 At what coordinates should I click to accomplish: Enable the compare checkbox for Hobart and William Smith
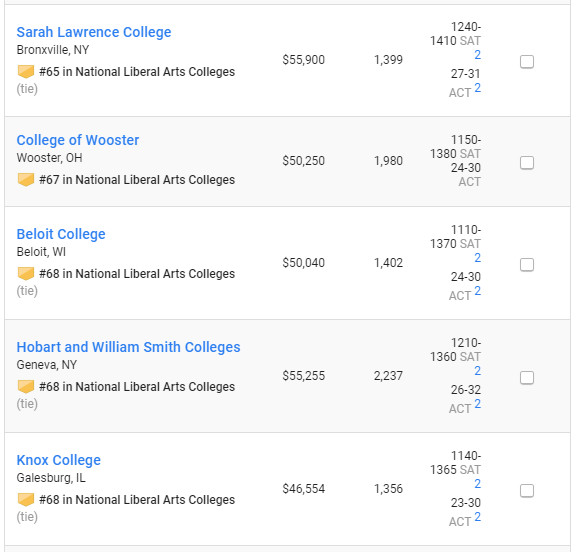click(527, 378)
